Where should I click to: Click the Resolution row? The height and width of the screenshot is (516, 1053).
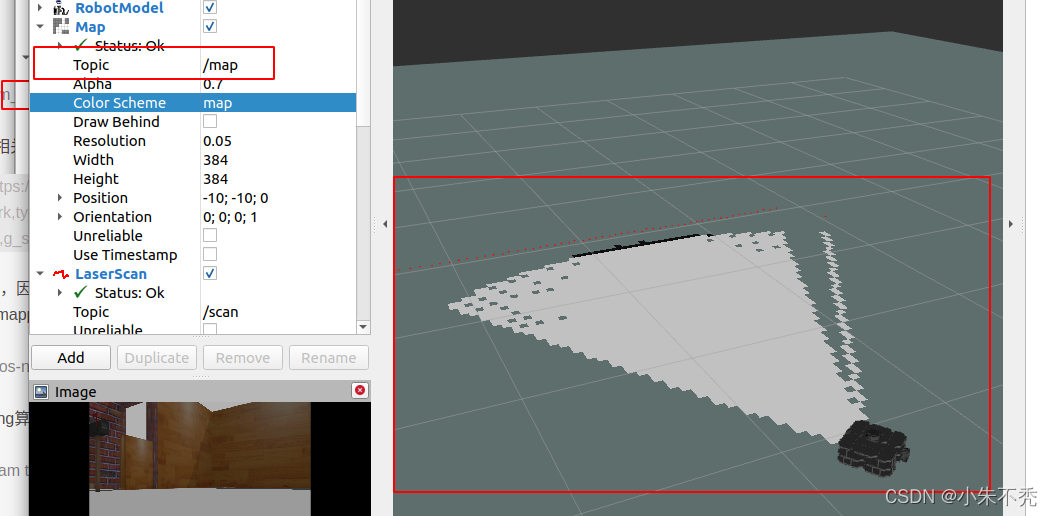193,141
